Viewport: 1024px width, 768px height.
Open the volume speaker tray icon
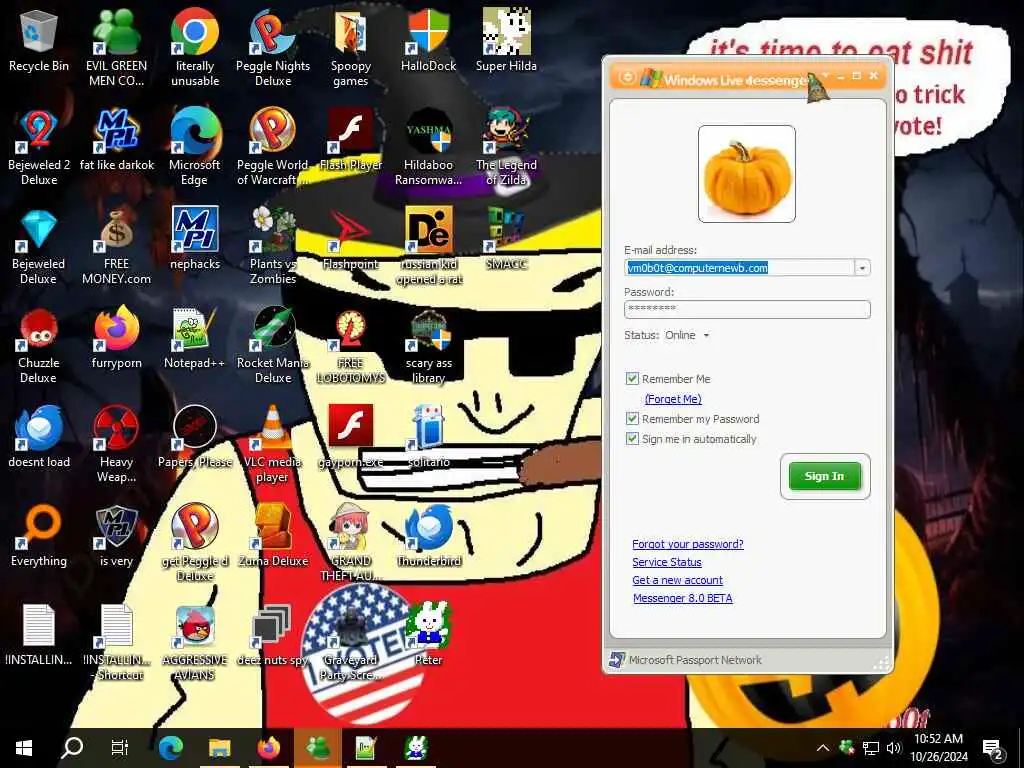pos(894,748)
